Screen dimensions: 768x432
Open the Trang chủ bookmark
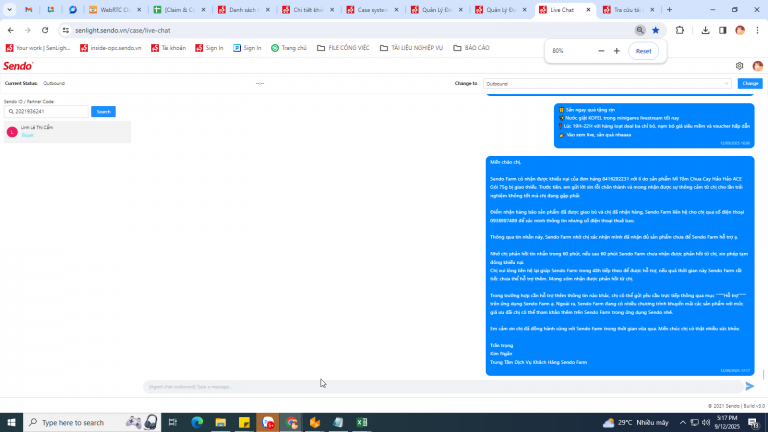click(x=289, y=48)
